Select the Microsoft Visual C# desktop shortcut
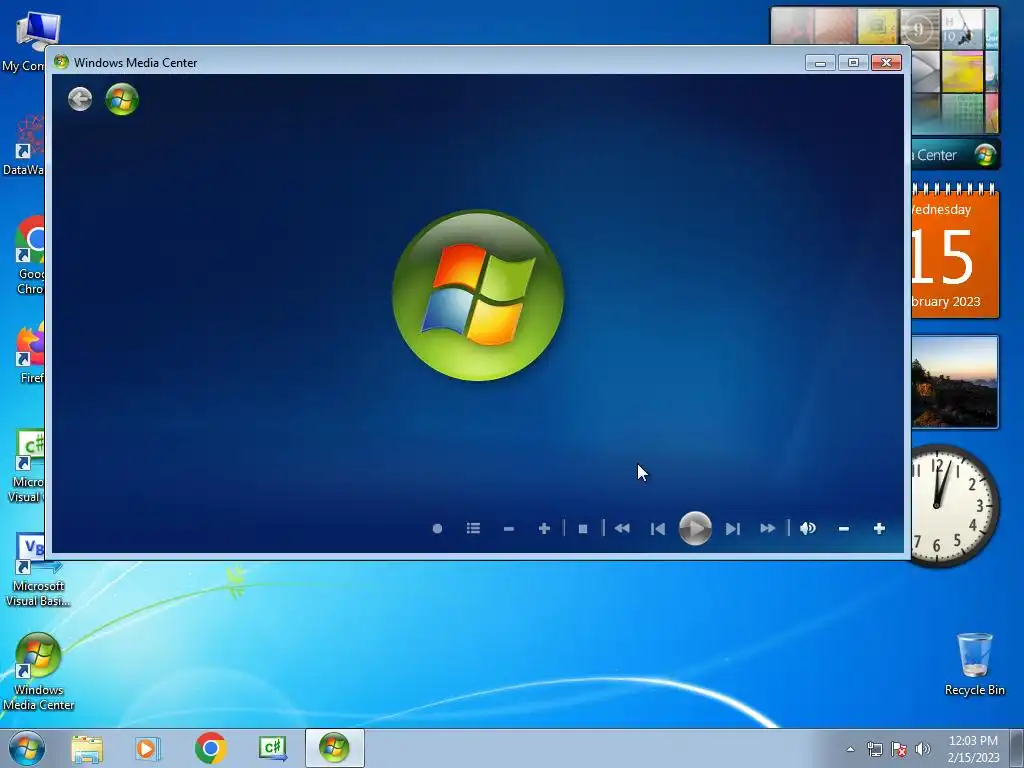Screen dimensions: 1024x768 coord(27,466)
